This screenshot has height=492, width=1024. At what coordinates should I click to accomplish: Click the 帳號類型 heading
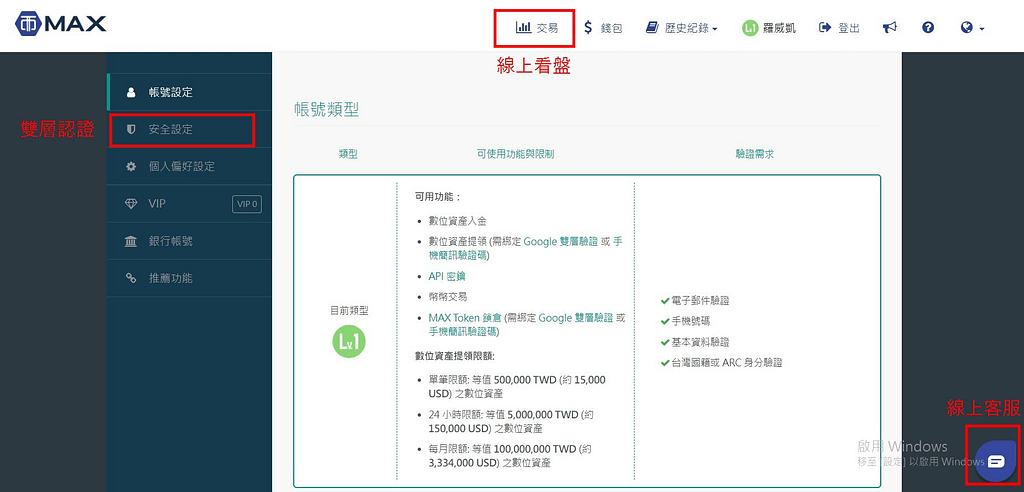tap(327, 109)
